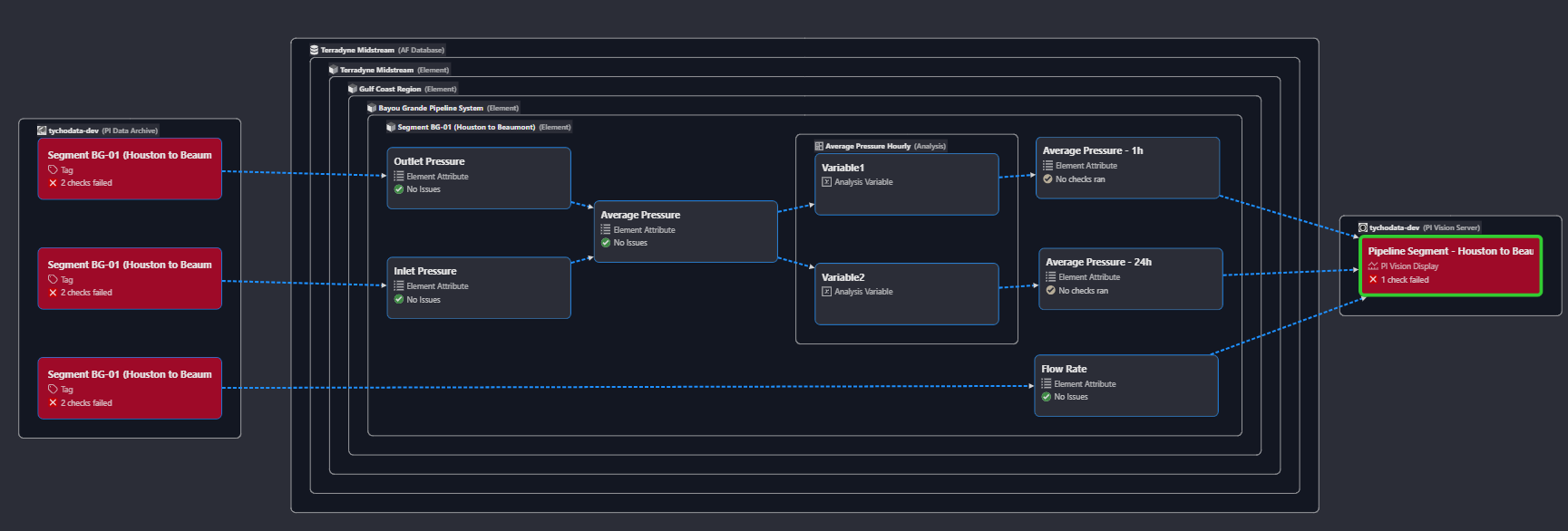Select the Average Pressure - 1h node title
1568x531 pixels.
1093,150
